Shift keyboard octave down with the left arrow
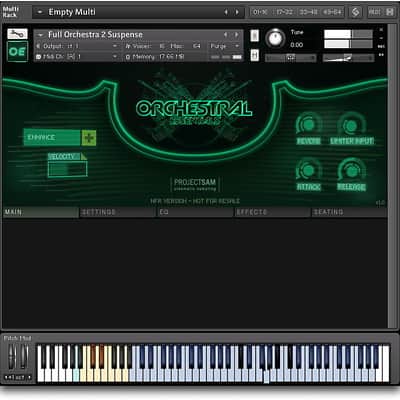Image resolution: width=400 pixels, height=400 pixels. pyautogui.click(x=7, y=377)
